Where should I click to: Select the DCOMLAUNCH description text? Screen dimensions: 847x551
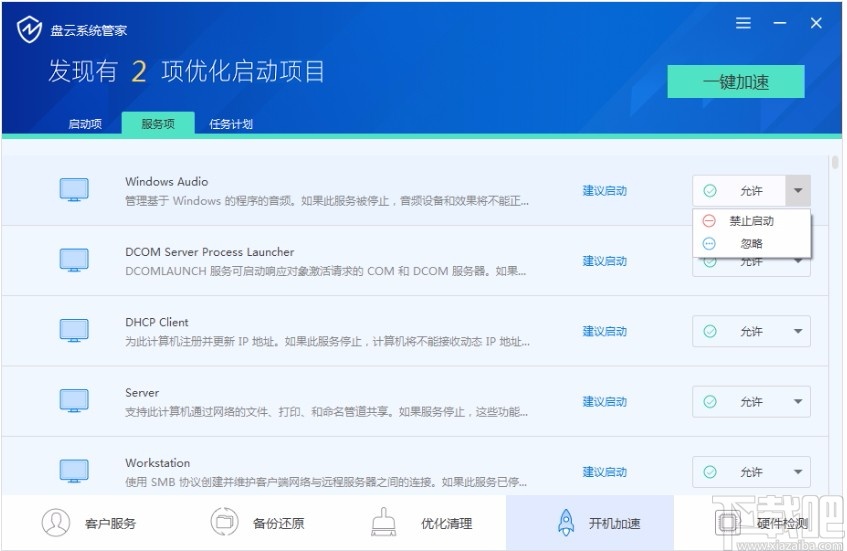[x=325, y=271]
